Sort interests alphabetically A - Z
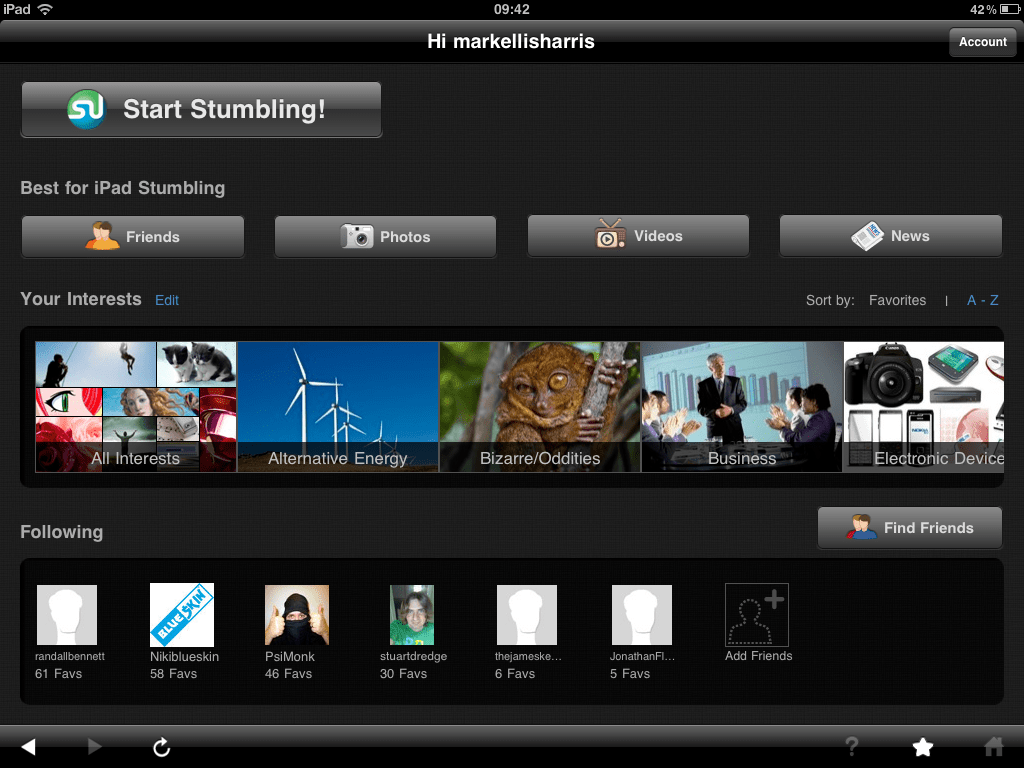 (x=982, y=300)
